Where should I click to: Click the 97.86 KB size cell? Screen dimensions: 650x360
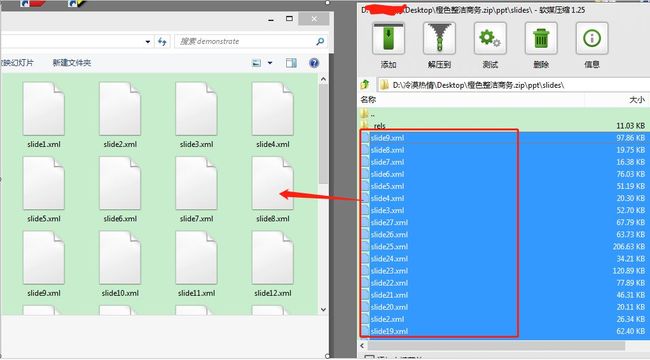click(631, 138)
